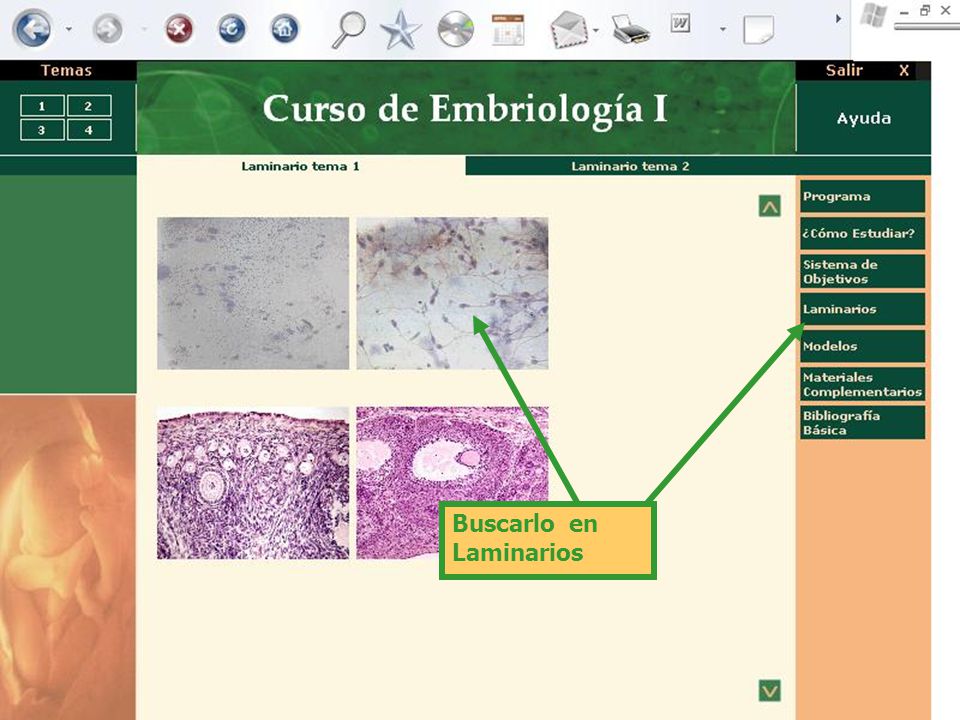Open the sperm cells slide thumbnail
The width and height of the screenshot is (960, 720).
point(452,293)
